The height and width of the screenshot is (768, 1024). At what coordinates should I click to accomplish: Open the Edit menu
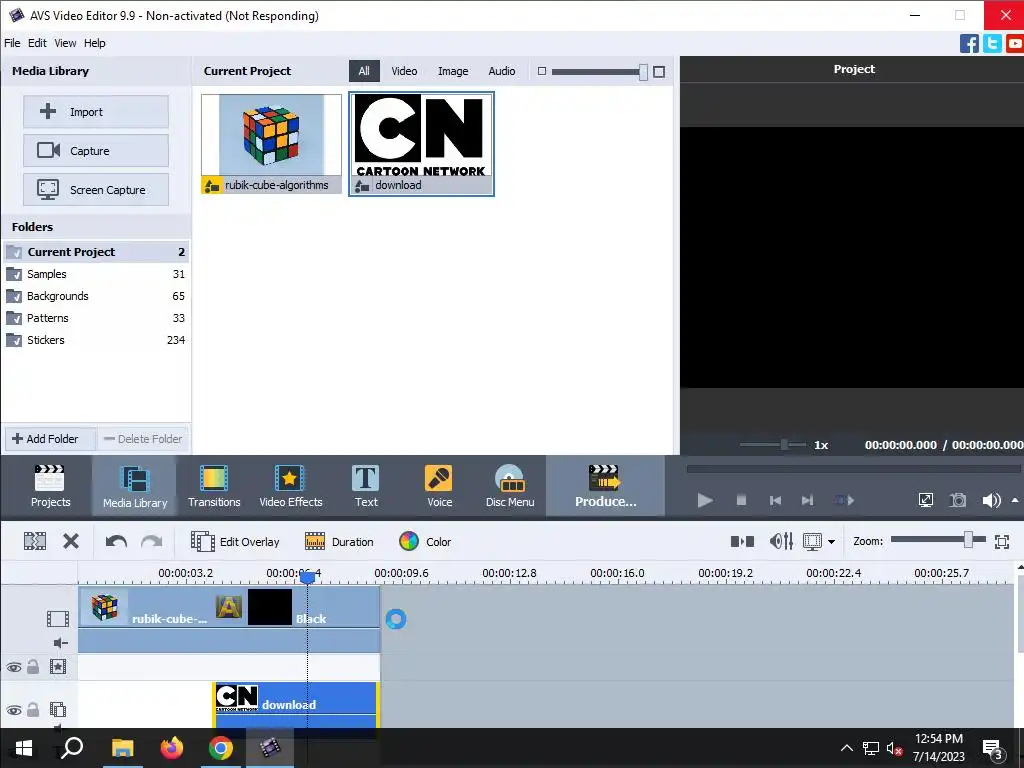(37, 43)
